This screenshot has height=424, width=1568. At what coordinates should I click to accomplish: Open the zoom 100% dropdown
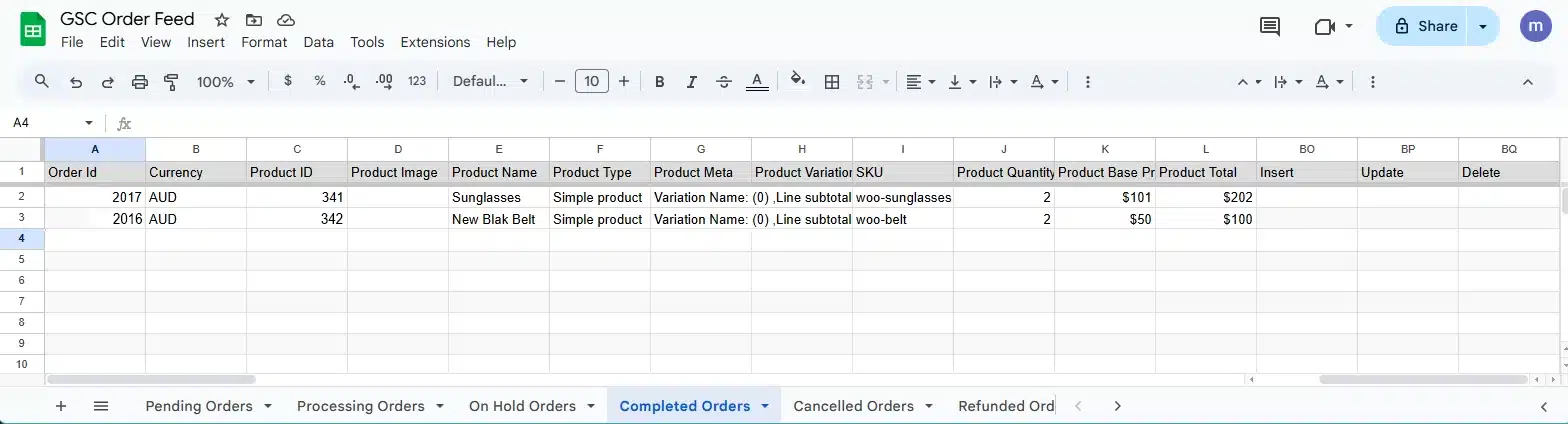[x=226, y=82]
